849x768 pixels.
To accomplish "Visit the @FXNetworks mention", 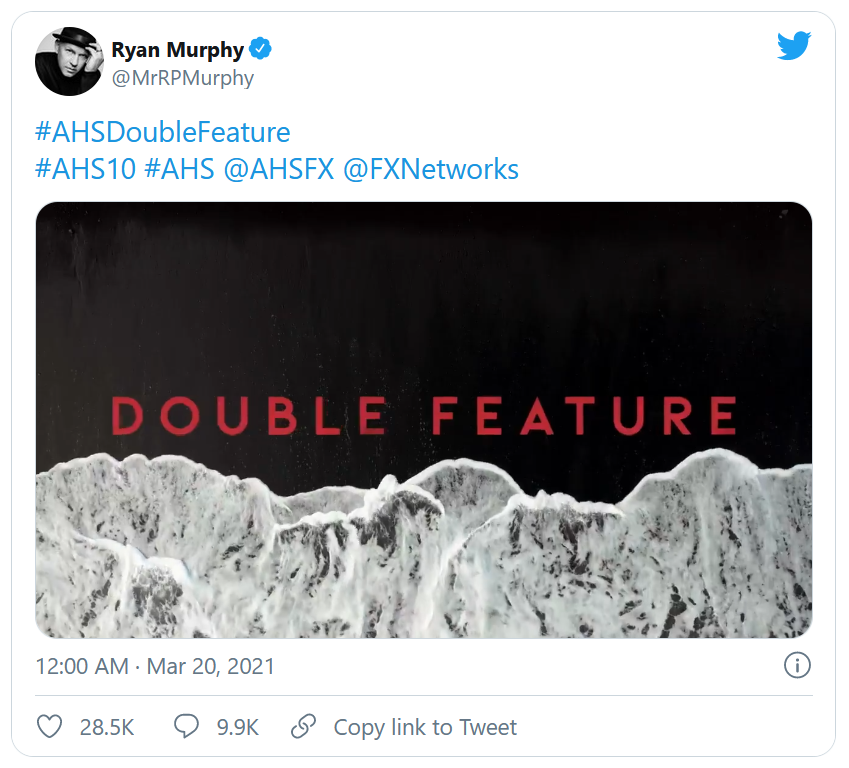I will coord(431,169).
